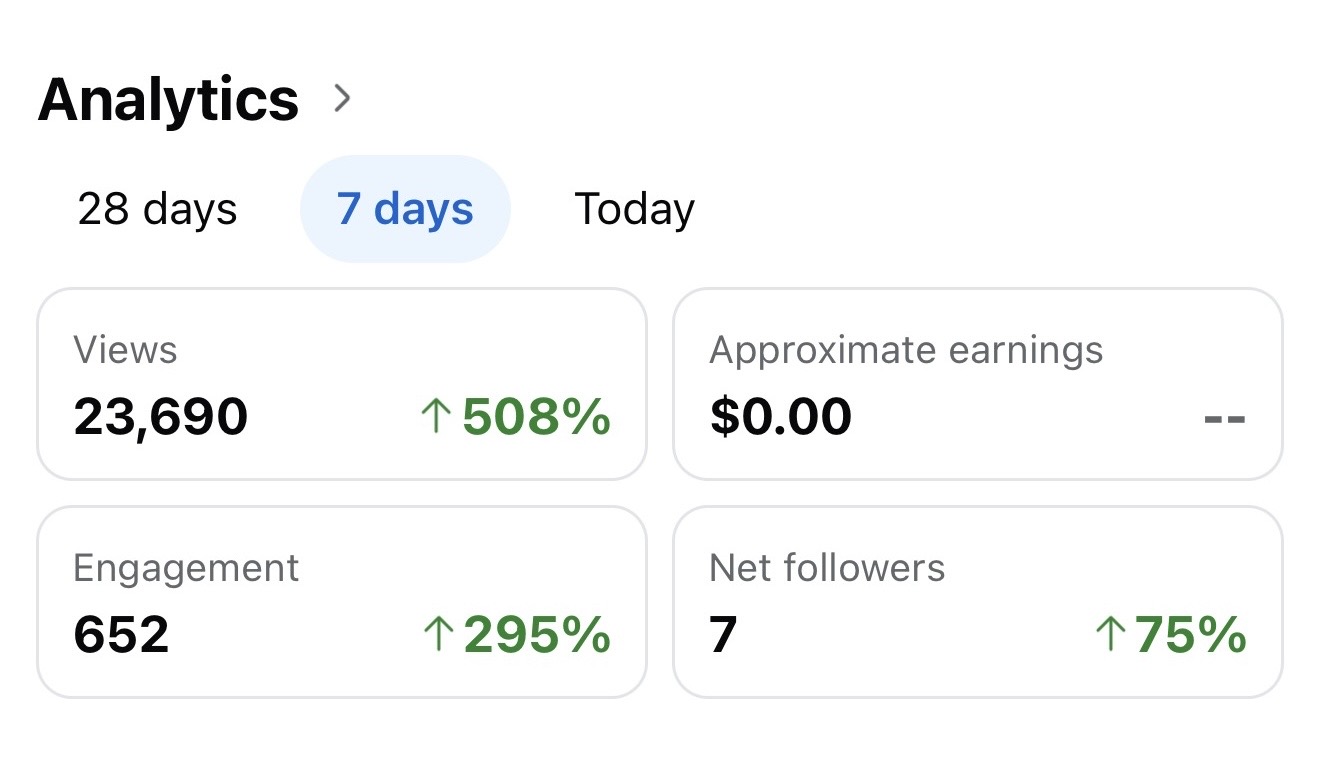
Task: Click the 508% views increase figure
Action: coord(536,417)
